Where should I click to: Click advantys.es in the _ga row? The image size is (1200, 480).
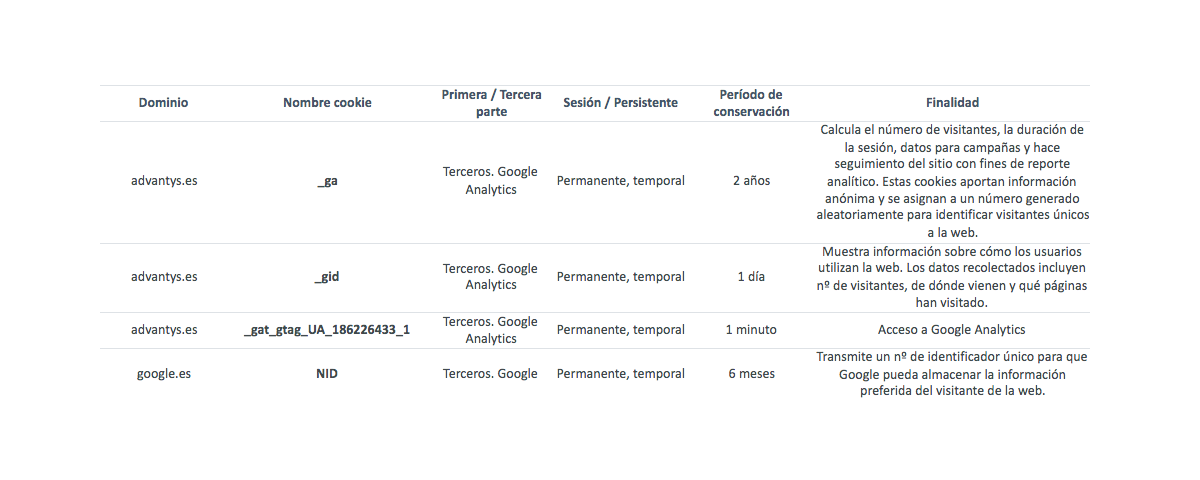[x=164, y=182]
